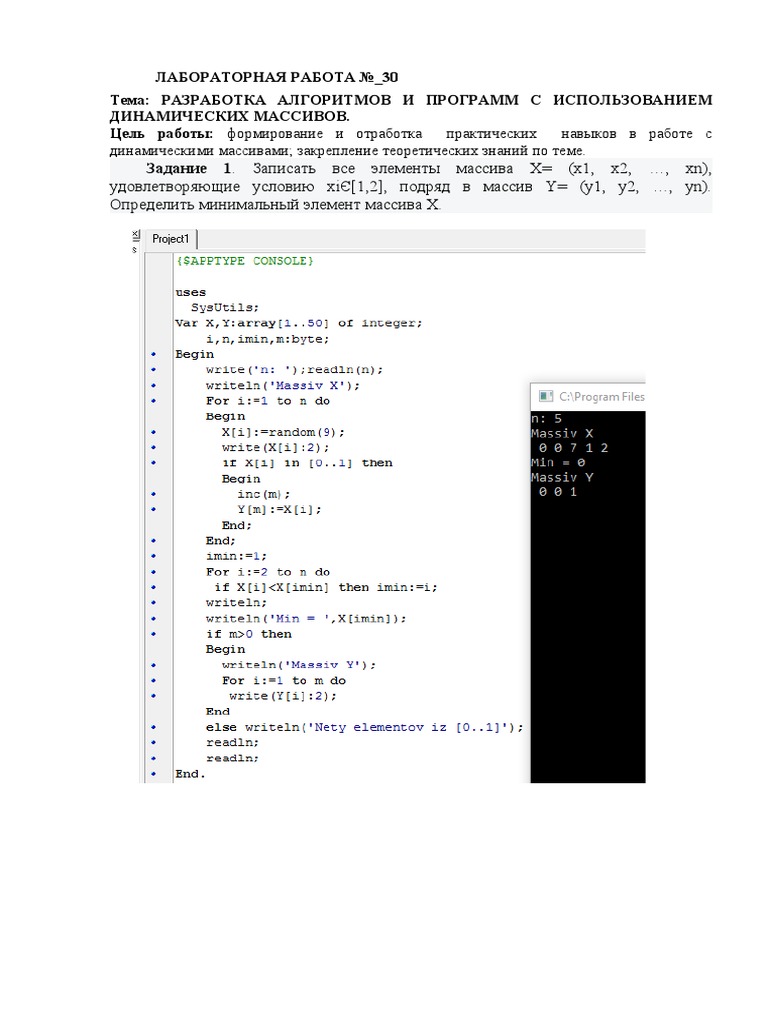Click the 'imin:=1;' statement
The width and height of the screenshot is (768, 1024).
point(236,556)
